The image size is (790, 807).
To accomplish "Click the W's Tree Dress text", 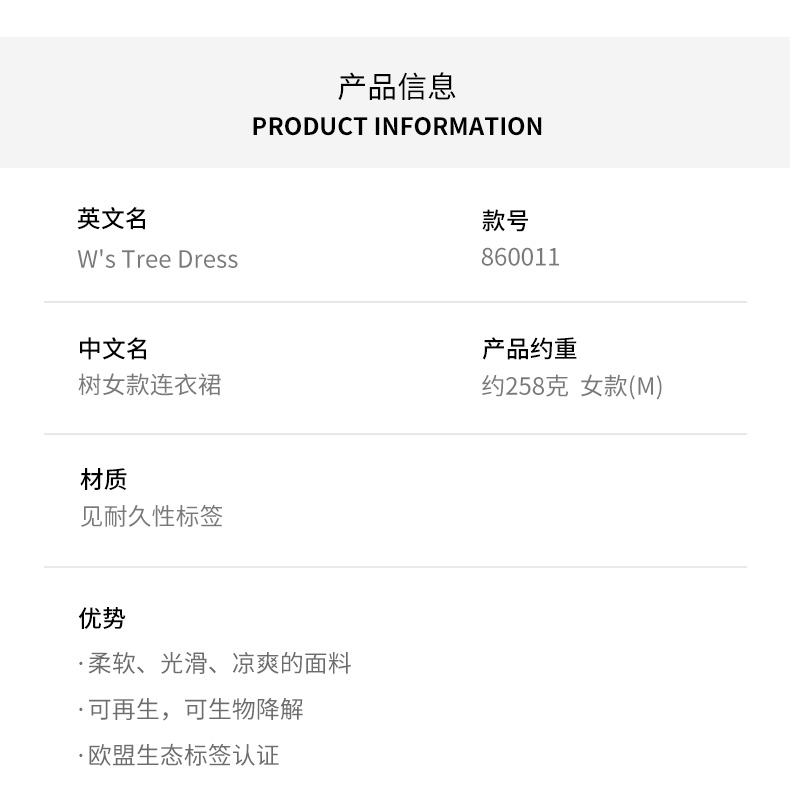I will point(158,259).
